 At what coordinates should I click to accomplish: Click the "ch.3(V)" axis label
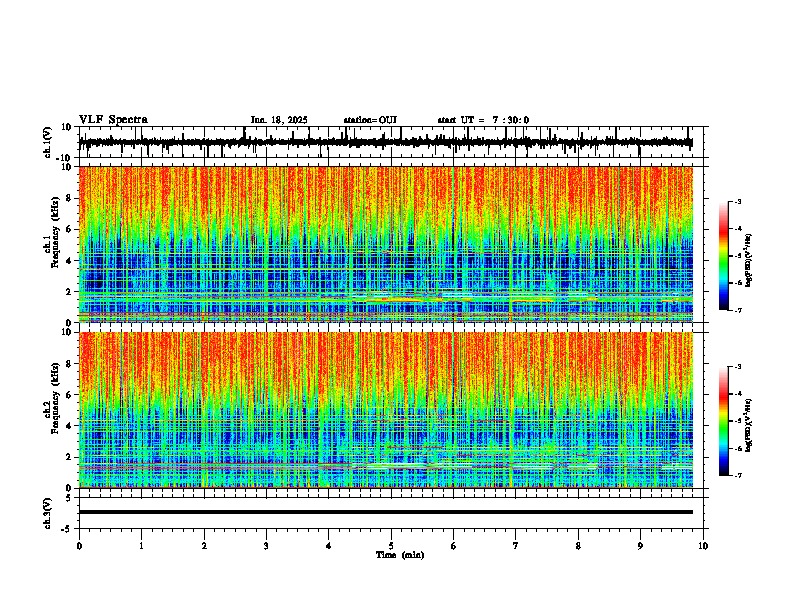[48, 513]
